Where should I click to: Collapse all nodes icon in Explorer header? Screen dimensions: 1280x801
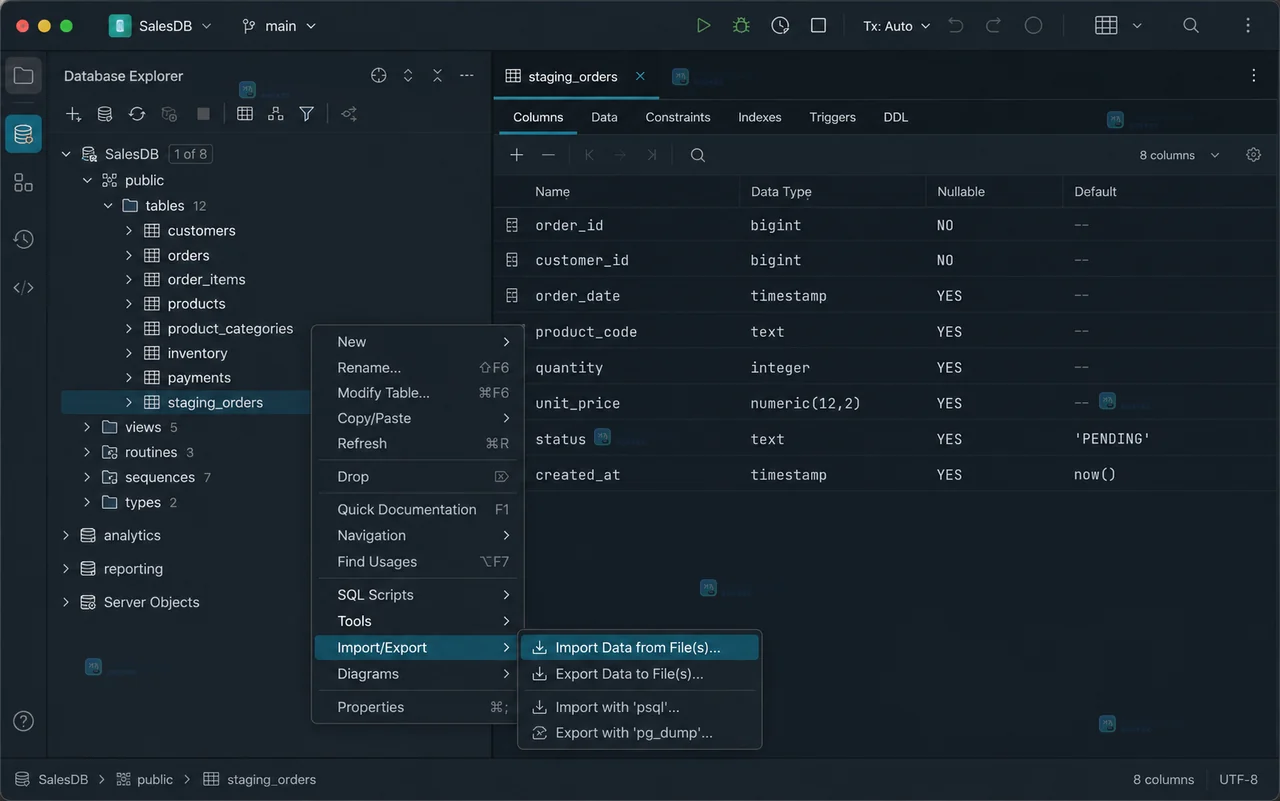[437, 76]
